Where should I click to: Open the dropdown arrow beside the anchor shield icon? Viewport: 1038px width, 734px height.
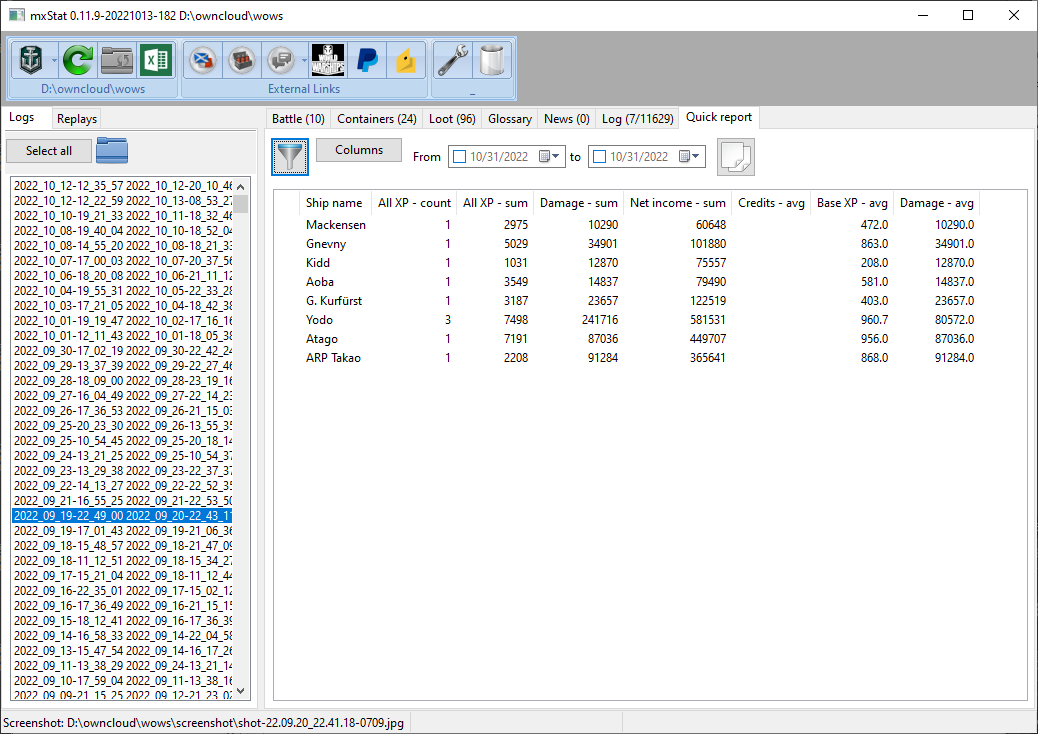point(54,60)
